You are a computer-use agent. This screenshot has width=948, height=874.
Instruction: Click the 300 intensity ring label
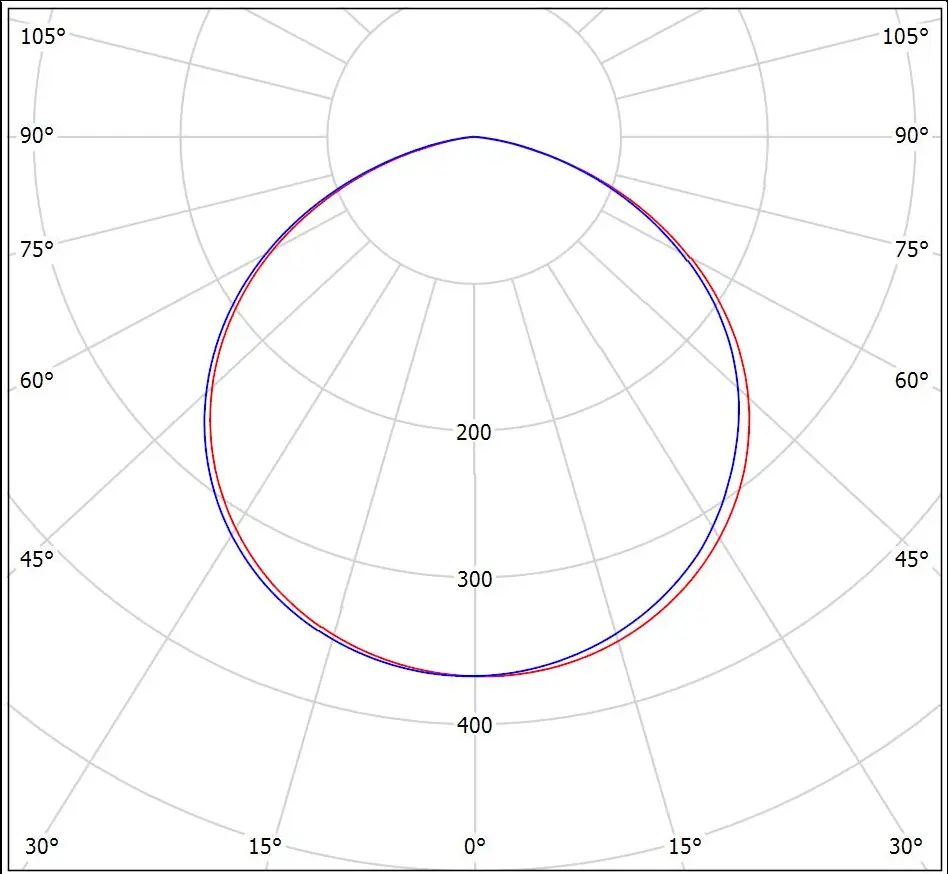pos(475,579)
